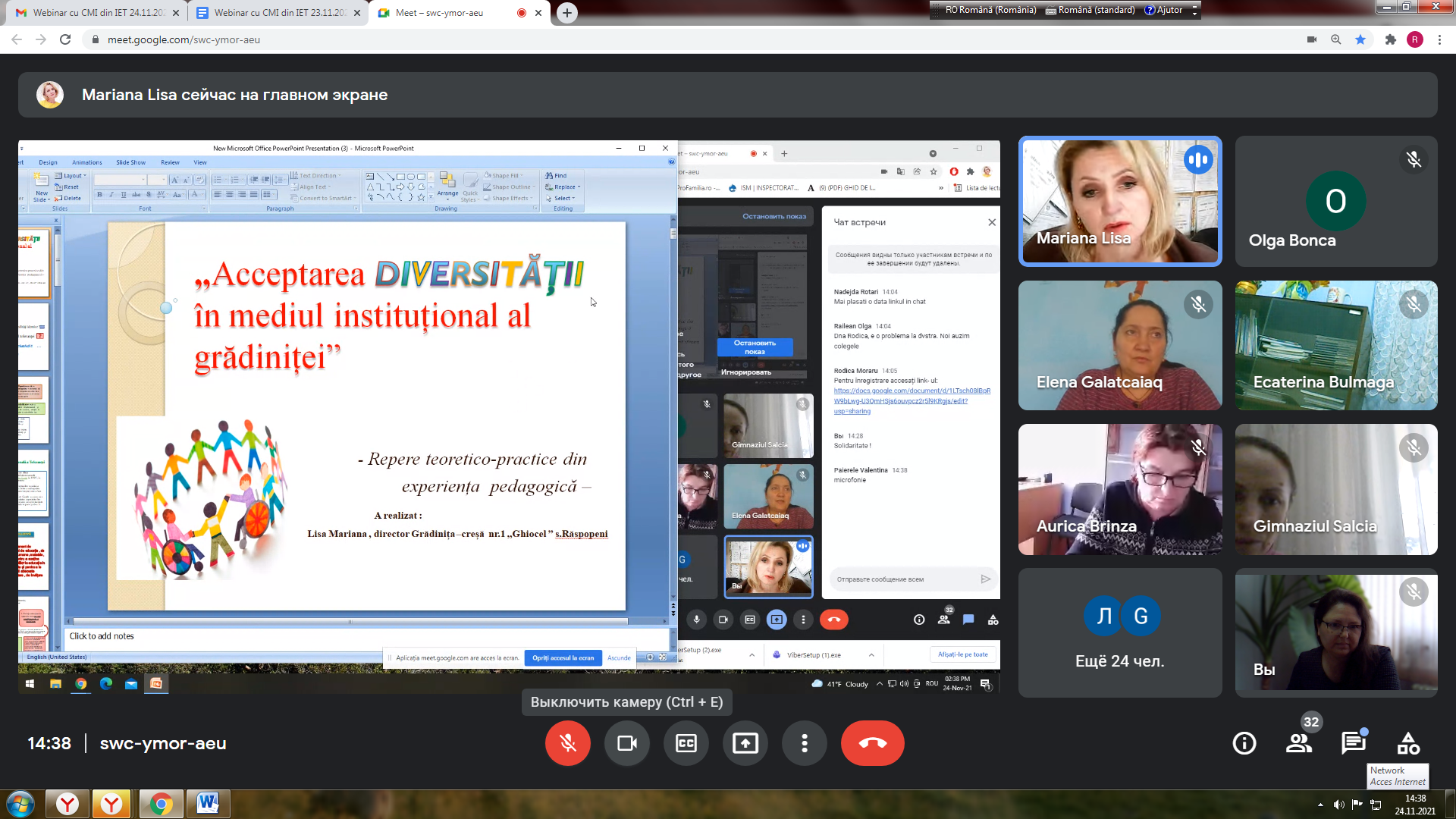The width and height of the screenshot is (1456, 819).
Task: Open the activities shapes icon
Action: tap(1408, 743)
